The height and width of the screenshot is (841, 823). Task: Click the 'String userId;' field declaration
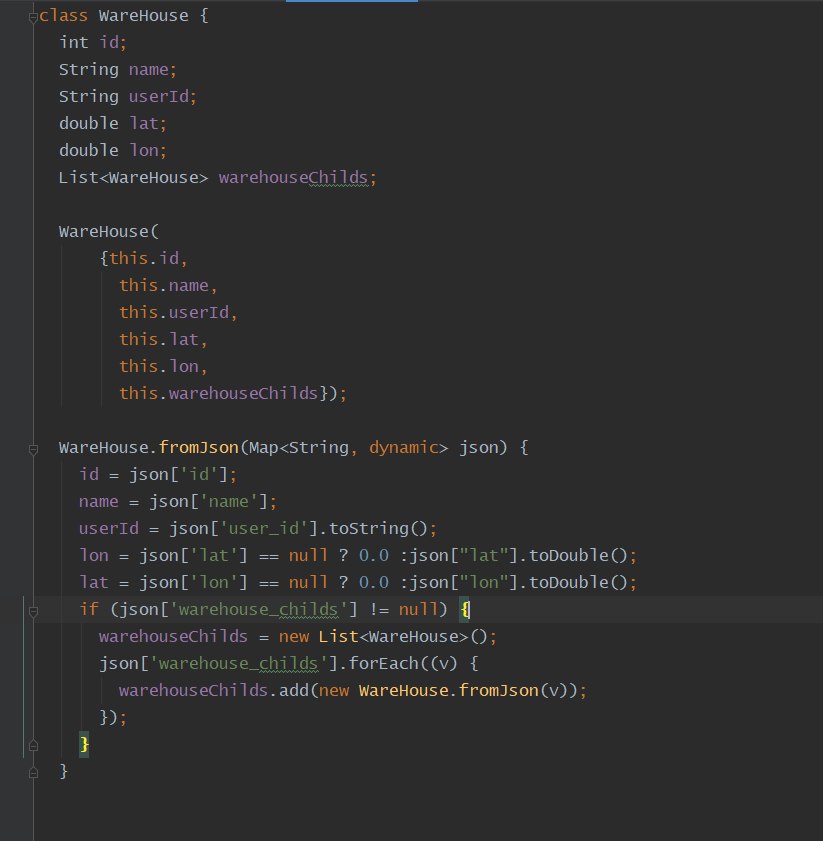click(x=128, y=97)
